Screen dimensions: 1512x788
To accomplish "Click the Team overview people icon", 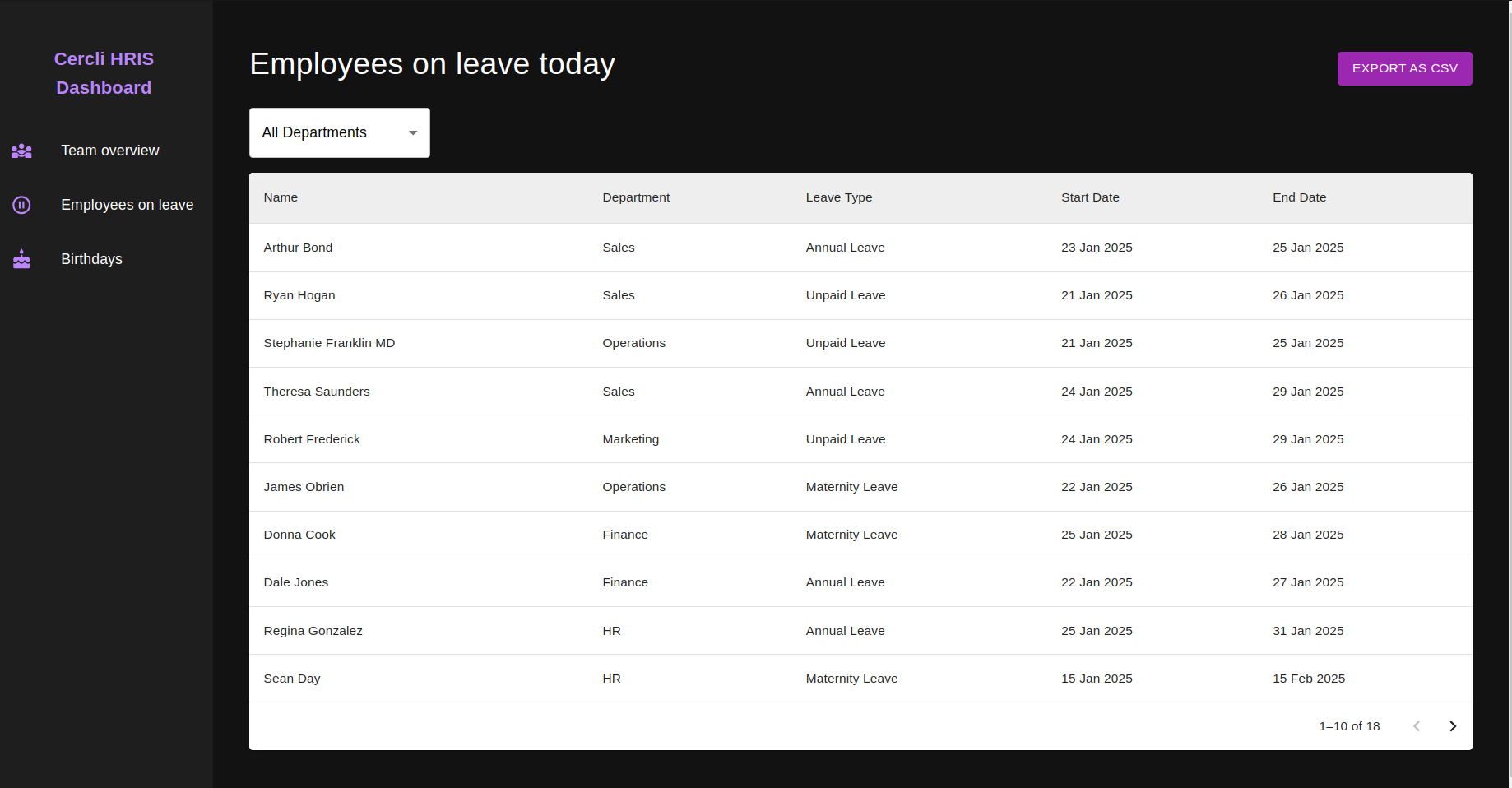I will click(x=21, y=151).
